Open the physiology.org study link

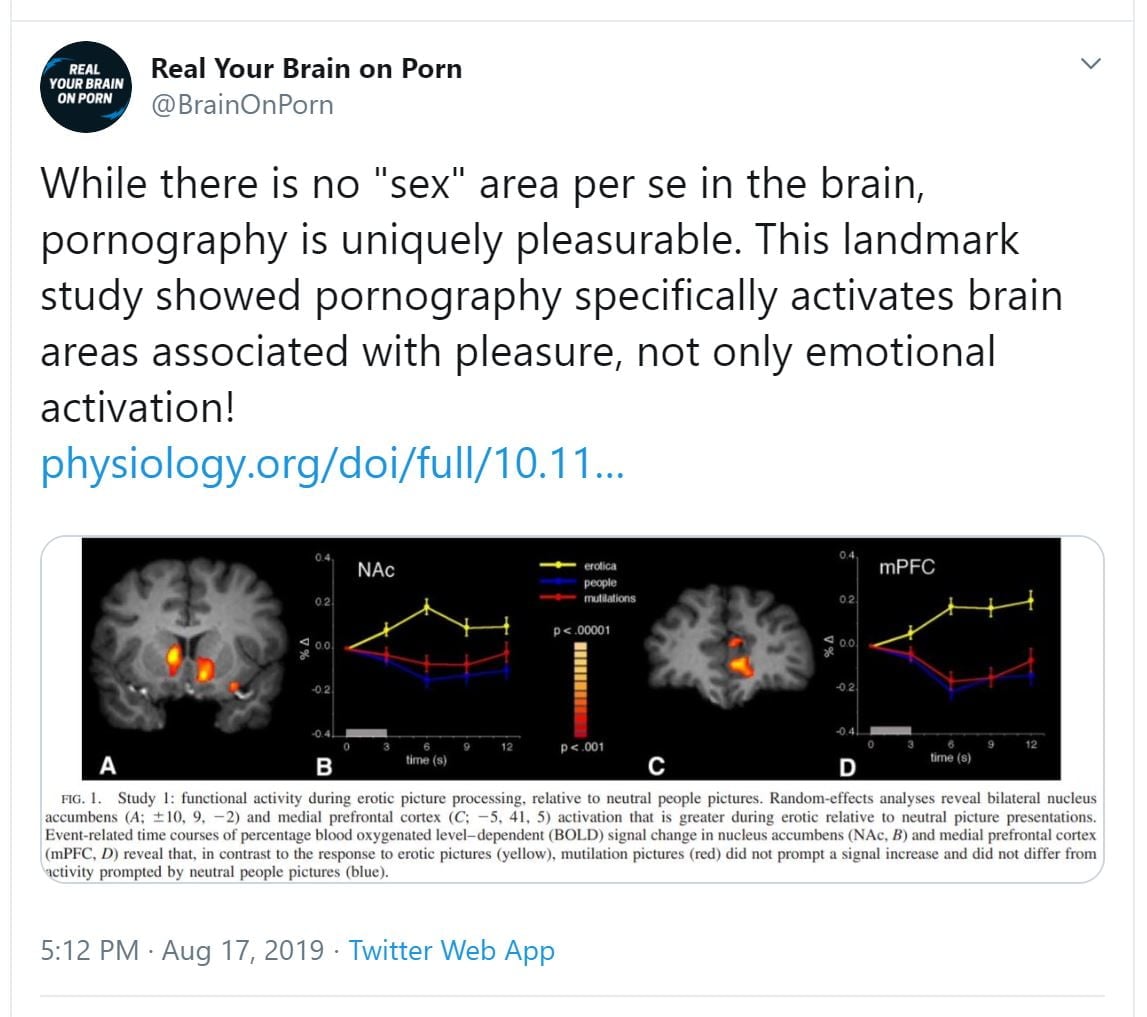tap(332, 465)
